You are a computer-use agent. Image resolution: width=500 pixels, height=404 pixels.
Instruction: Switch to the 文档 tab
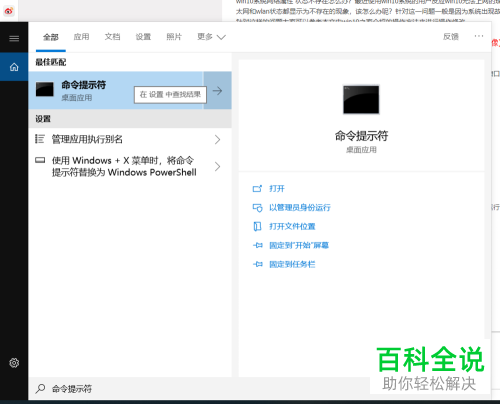112,37
